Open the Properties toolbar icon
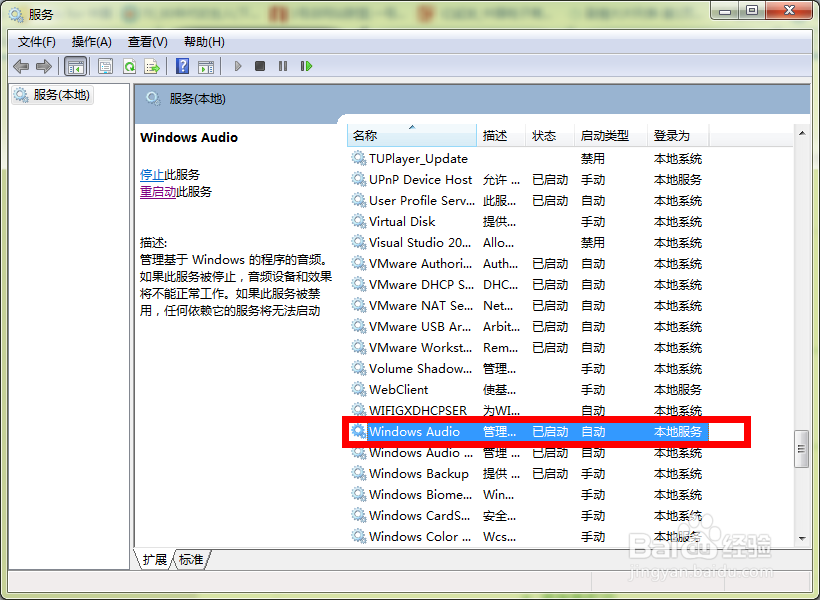 point(106,66)
